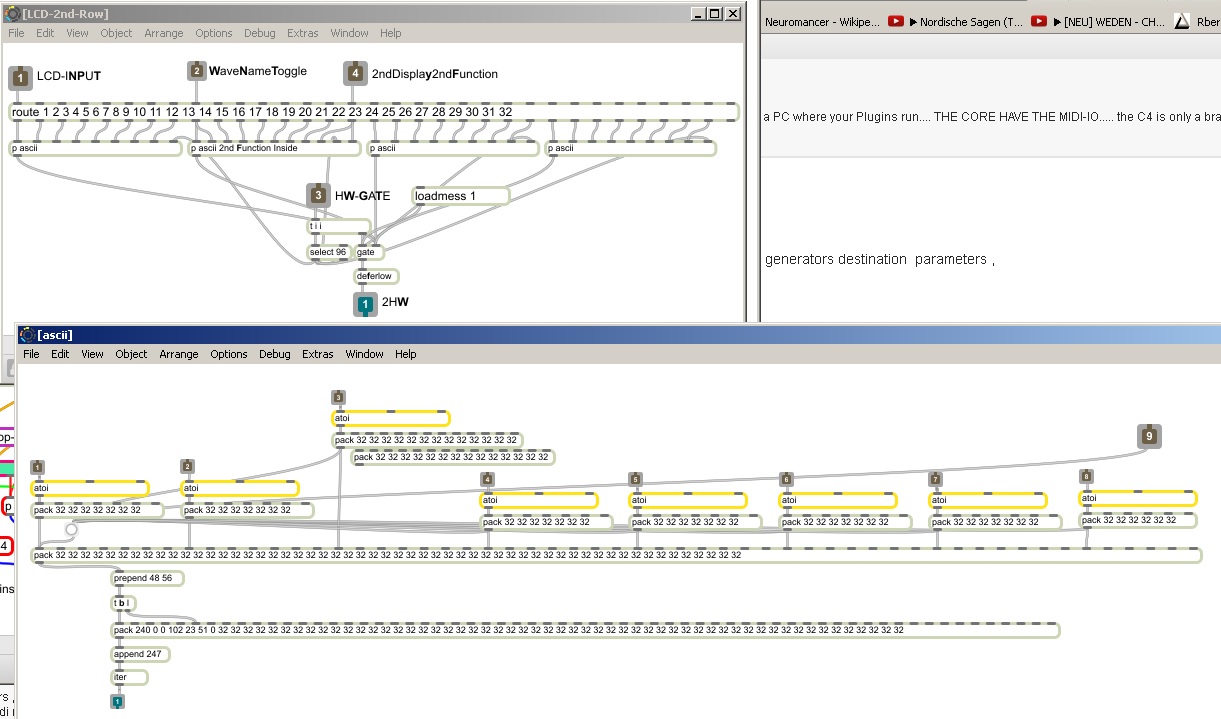
Task: Open the Nordische Sagen browser tab
Action: click(965, 21)
